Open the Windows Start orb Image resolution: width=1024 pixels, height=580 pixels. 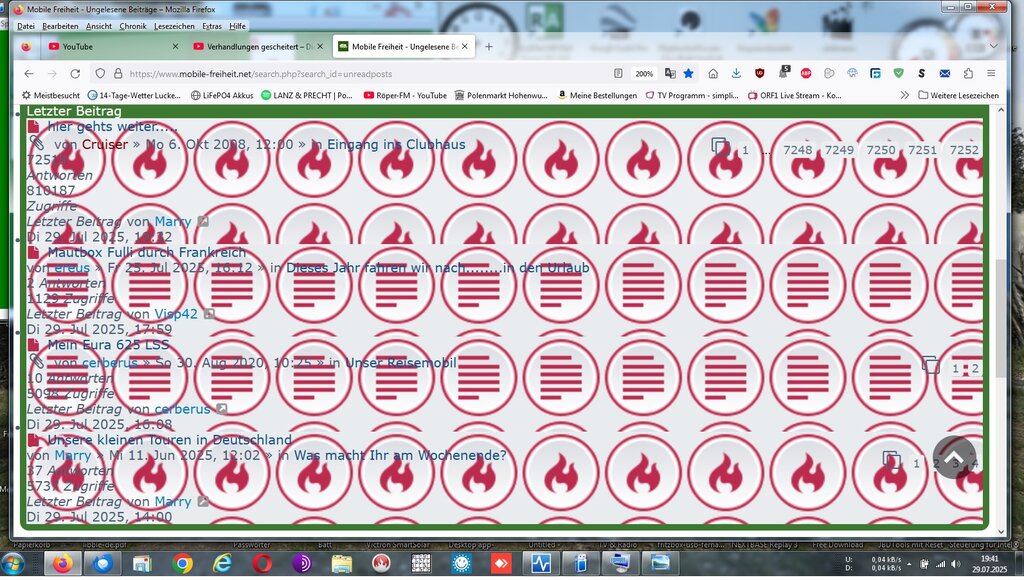[13, 563]
